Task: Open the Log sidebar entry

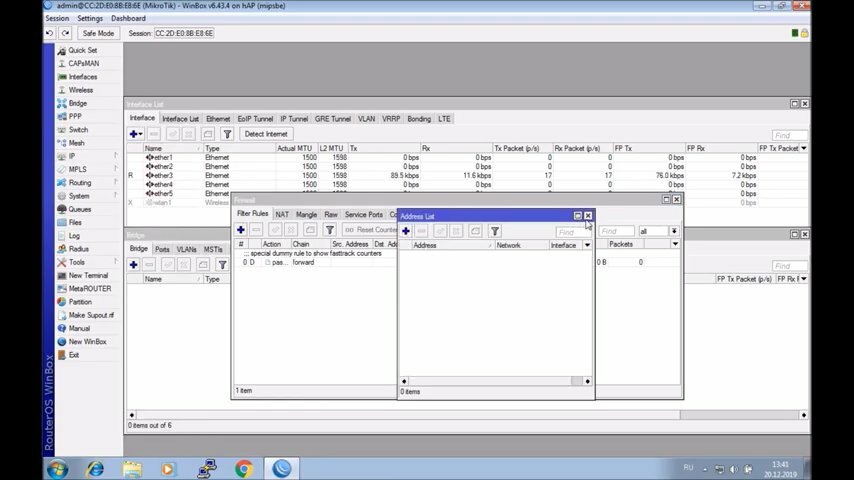Action: coord(74,236)
